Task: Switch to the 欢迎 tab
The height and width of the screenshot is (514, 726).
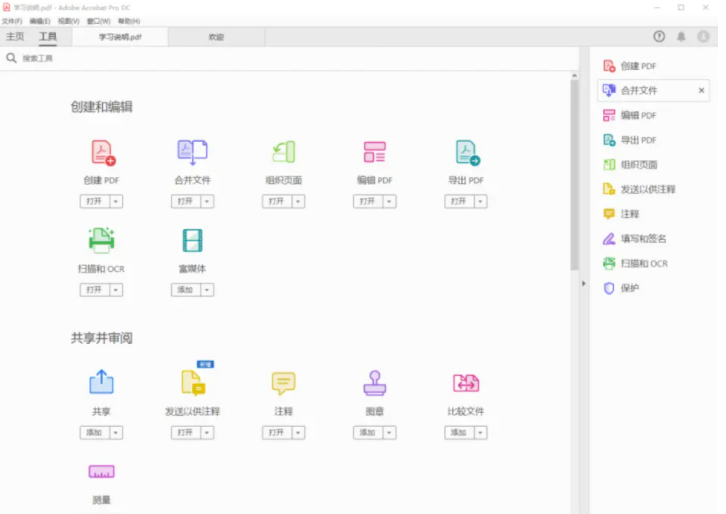Action: pyautogui.click(x=216, y=37)
